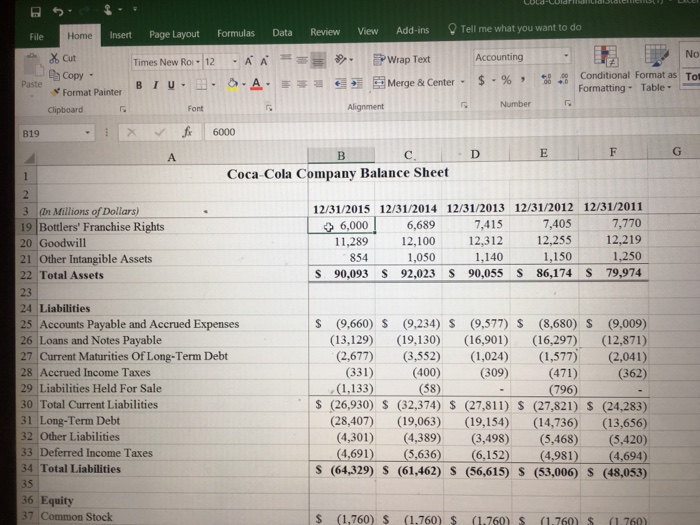700x525 pixels.
Task: Click the Conditional Formatting icon
Action: (605, 56)
